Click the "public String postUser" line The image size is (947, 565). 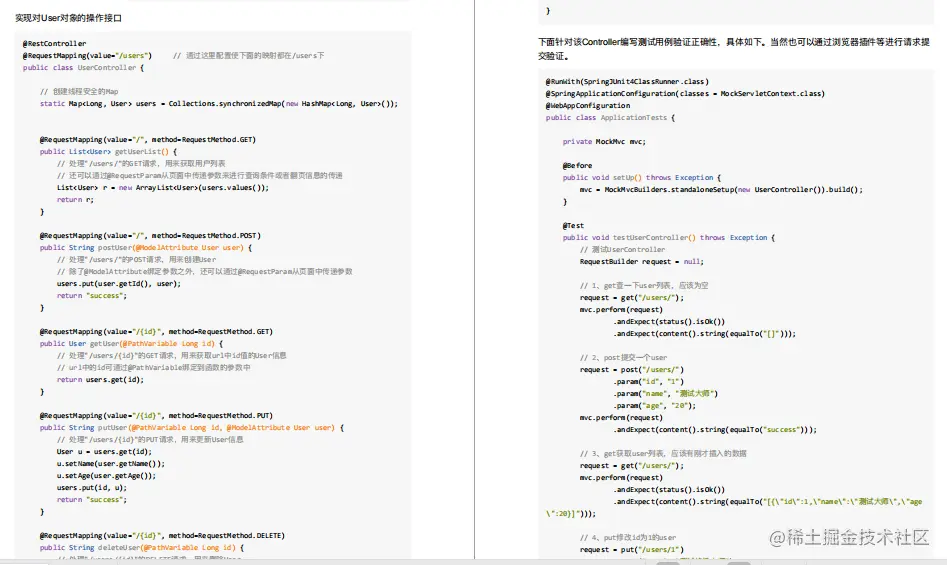(x=146, y=247)
